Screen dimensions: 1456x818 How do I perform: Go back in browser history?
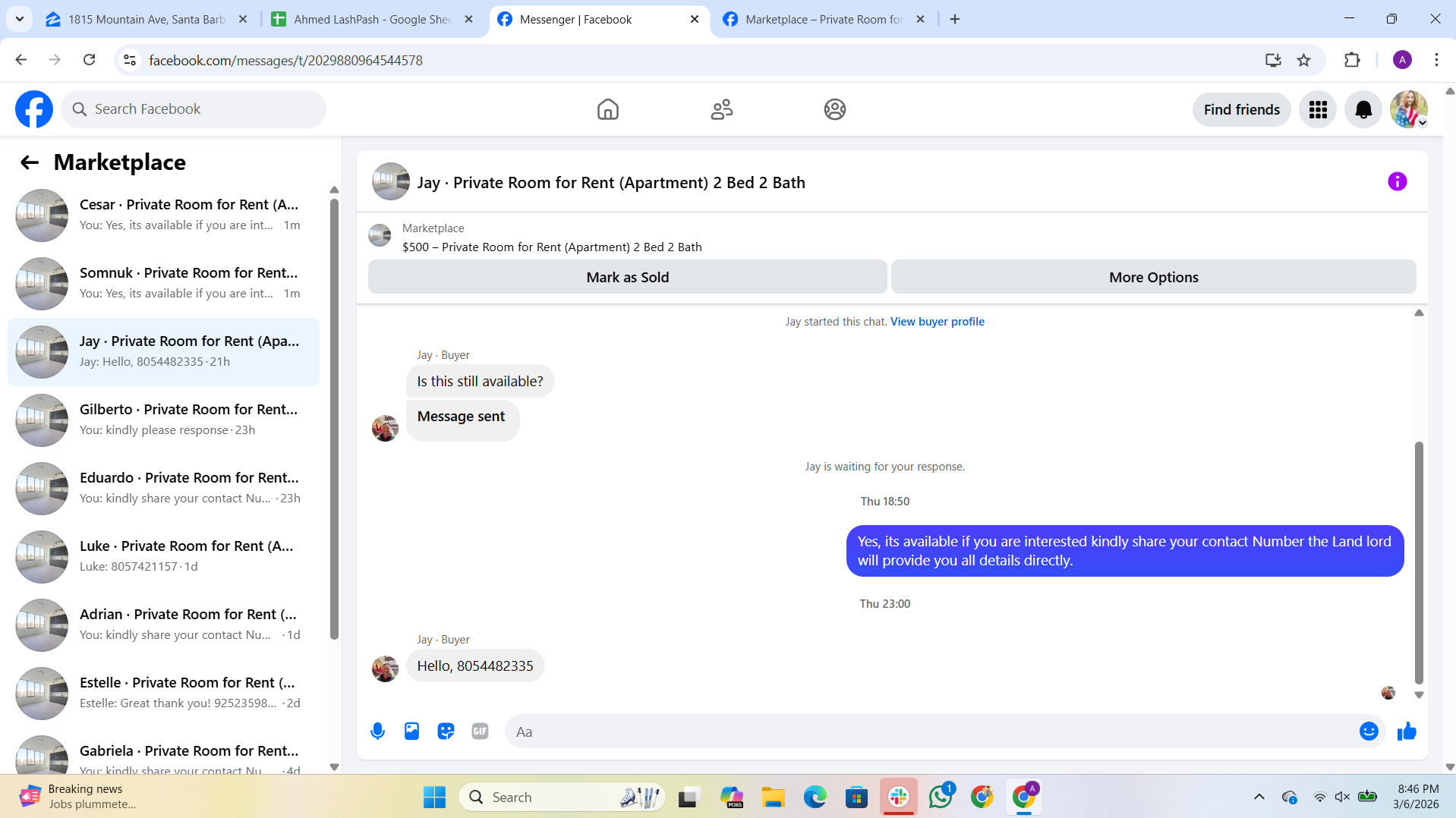pos(21,60)
